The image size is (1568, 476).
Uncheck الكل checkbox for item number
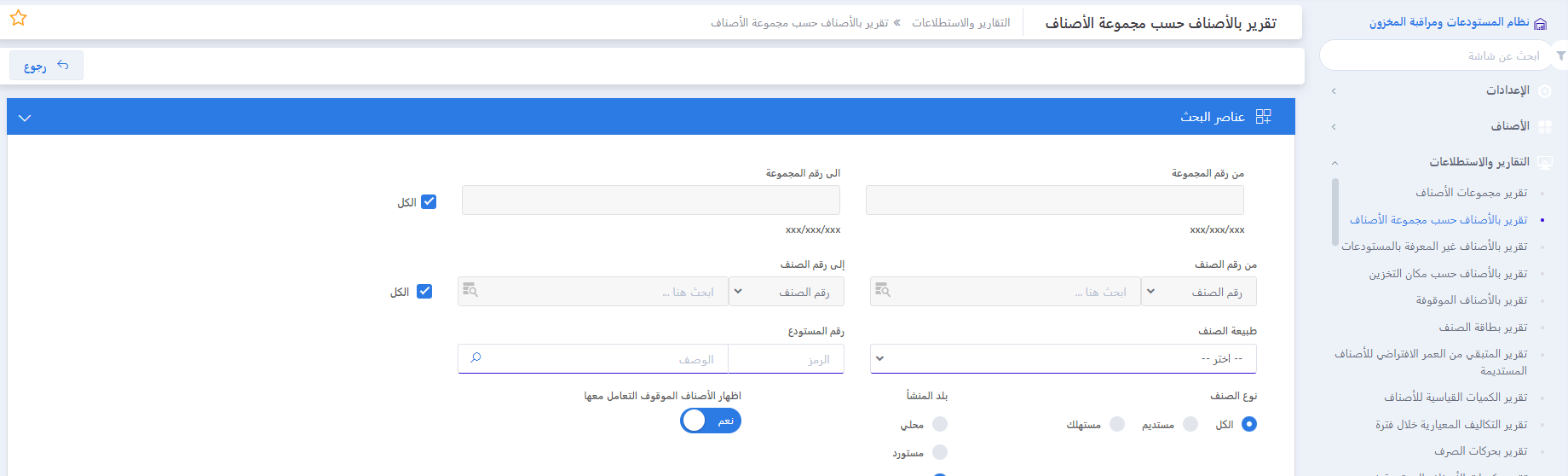424,292
